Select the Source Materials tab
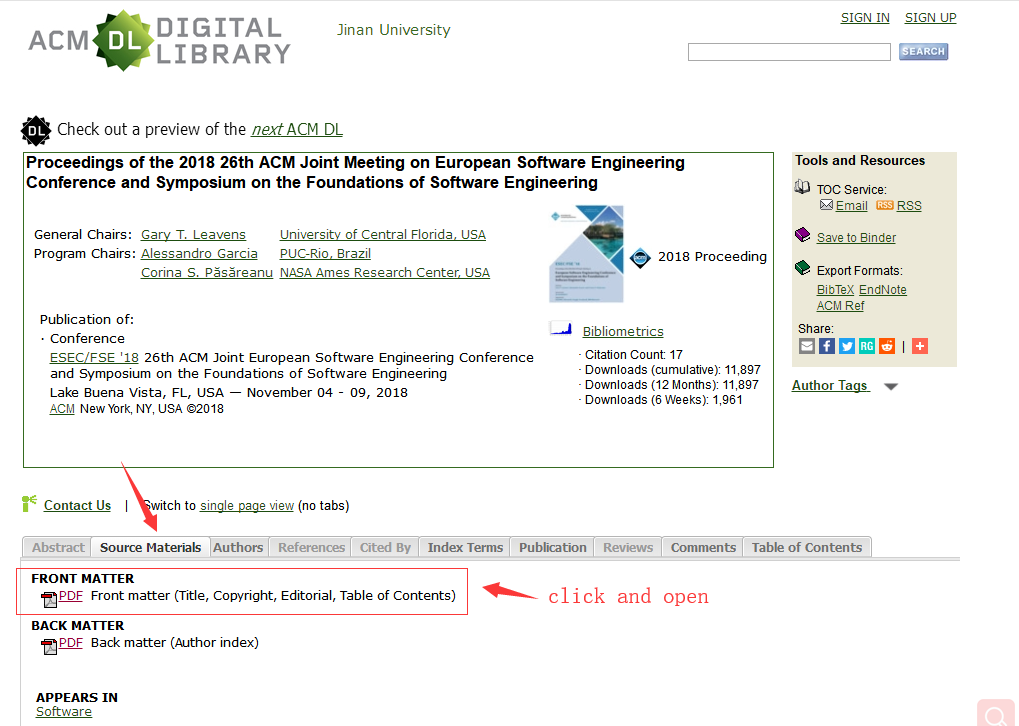The image size is (1019, 726). [150, 547]
